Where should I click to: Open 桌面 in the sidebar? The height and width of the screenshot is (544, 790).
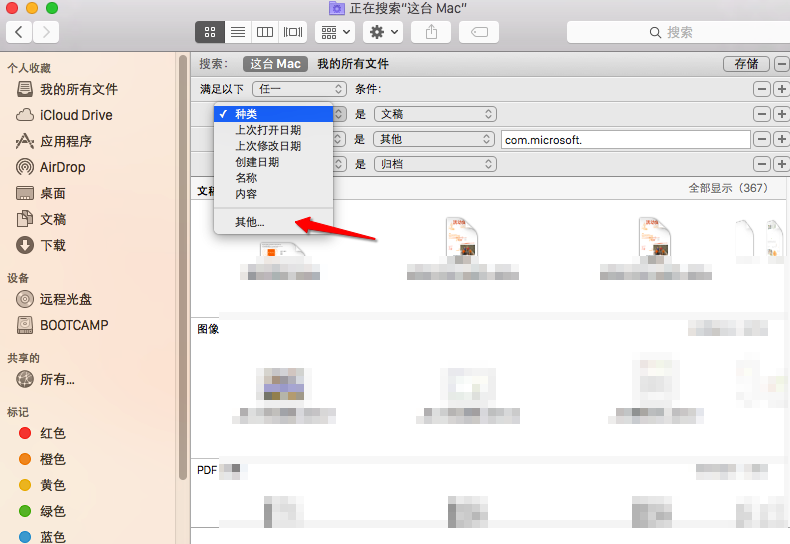tap(41, 193)
